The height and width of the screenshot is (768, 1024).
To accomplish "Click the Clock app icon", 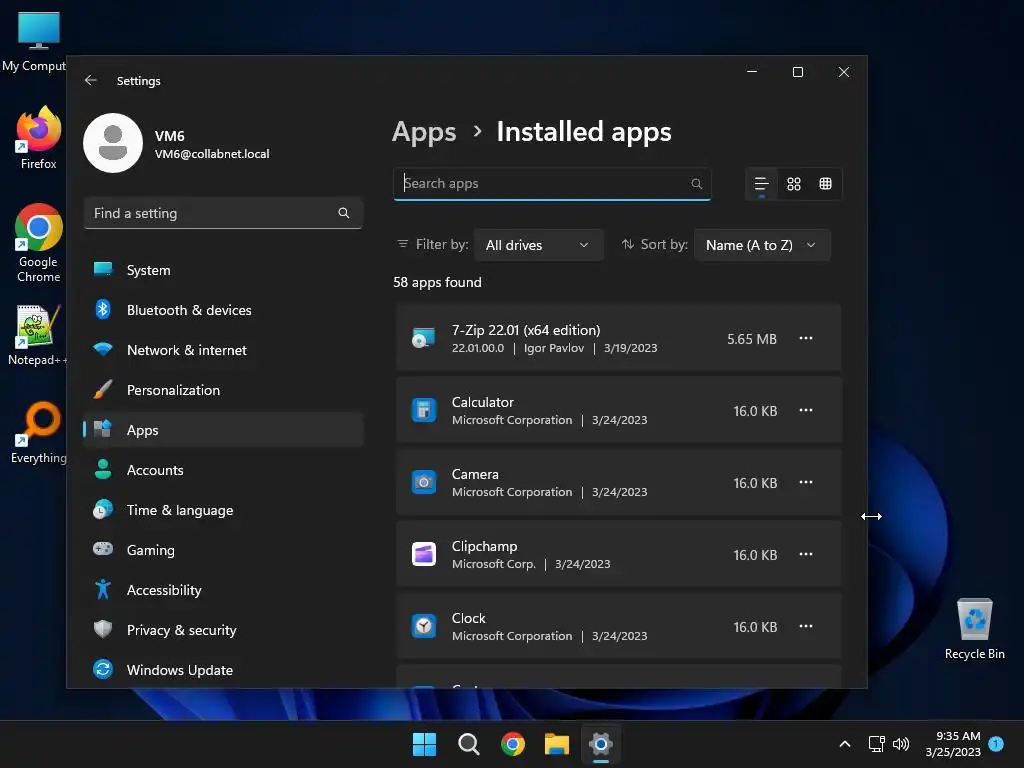I will click(x=423, y=626).
